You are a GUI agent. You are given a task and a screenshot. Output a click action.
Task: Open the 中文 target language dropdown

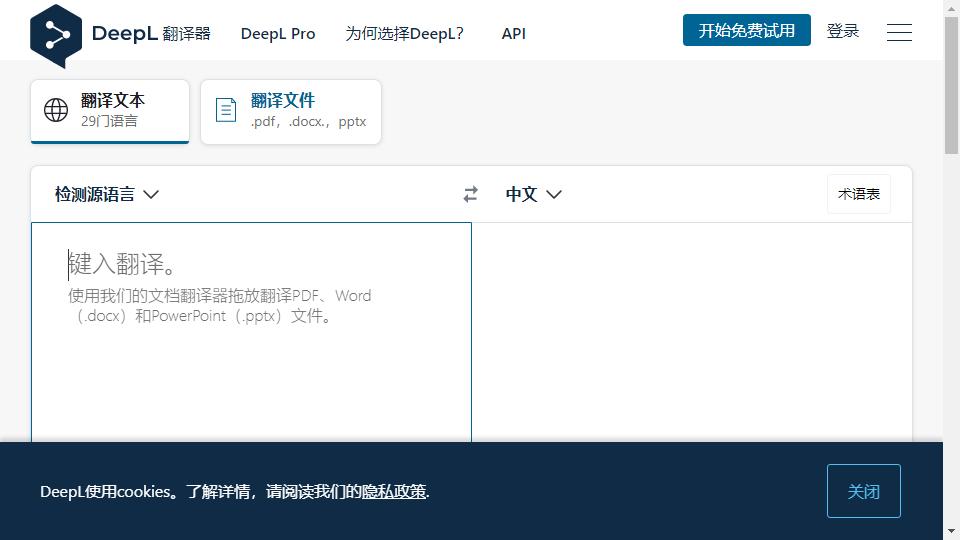coord(533,195)
